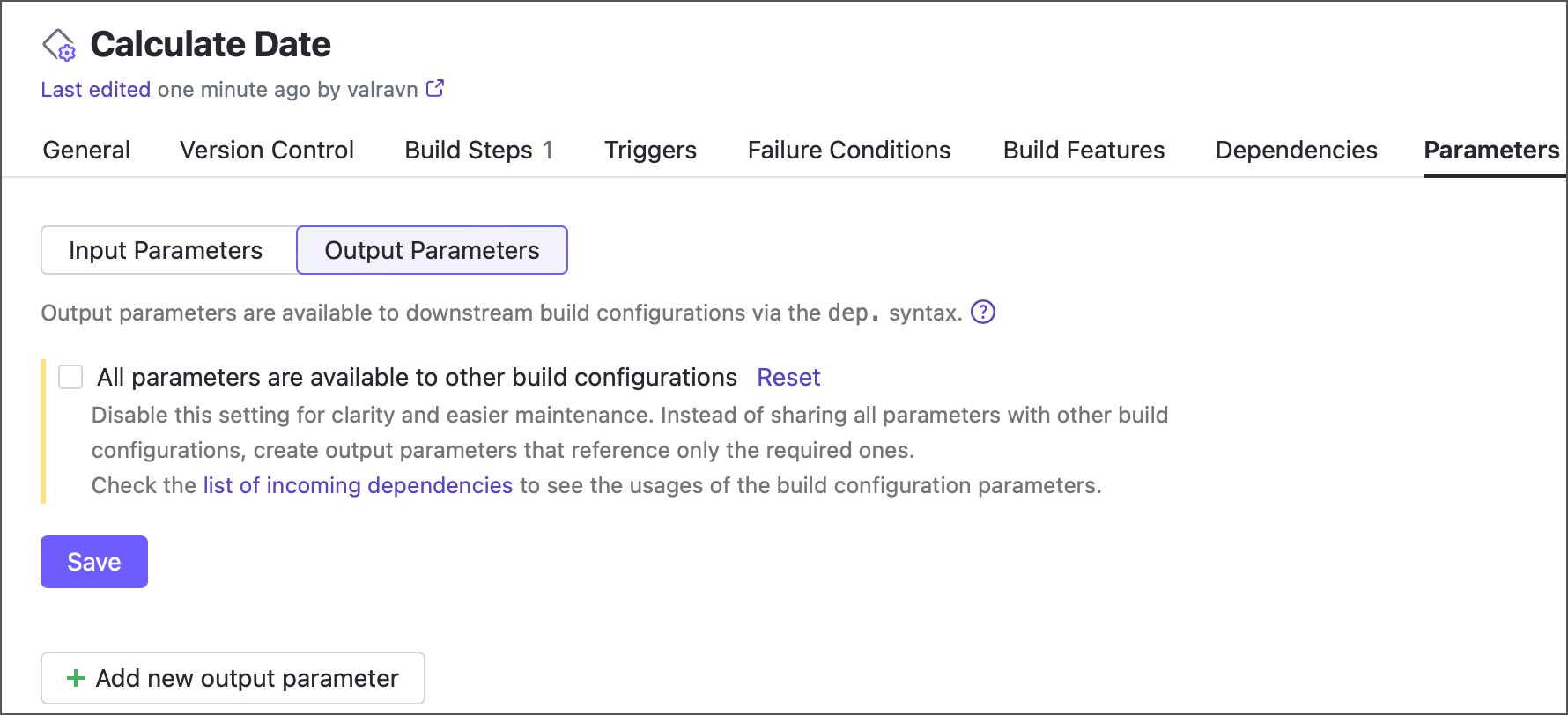The height and width of the screenshot is (715, 1568).
Task: Open the Build Steps tab
Action: [478, 151]
